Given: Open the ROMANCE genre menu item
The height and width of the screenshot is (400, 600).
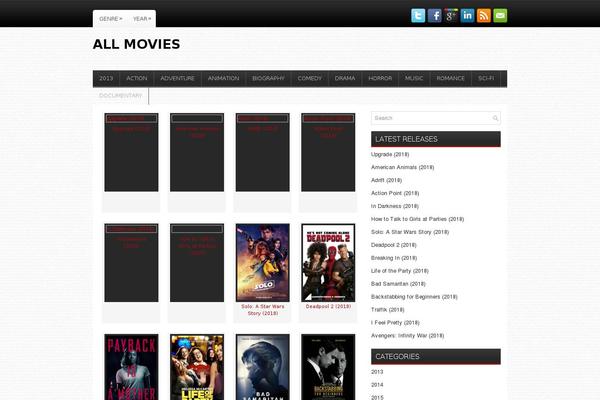Looking at the screenshot, I should point(450,78).
